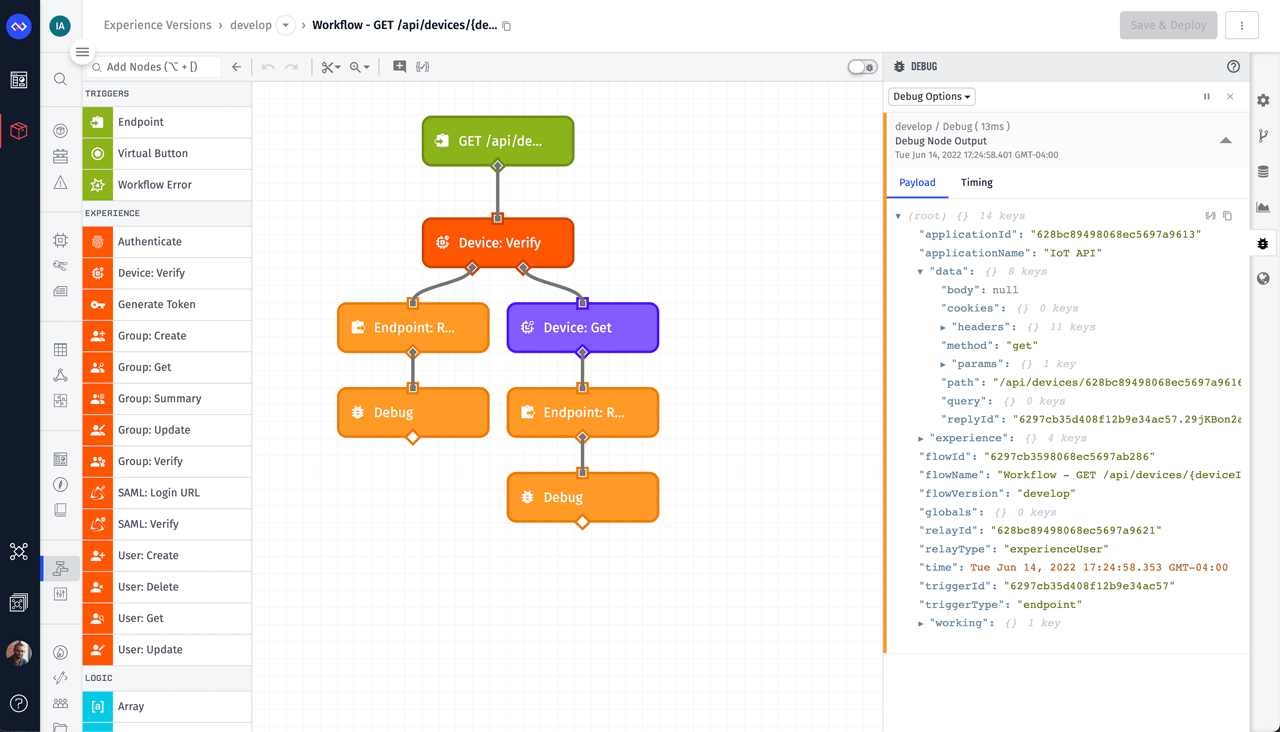Click the search icon in sidebar

pyautogui.click(x=60, y=79)
